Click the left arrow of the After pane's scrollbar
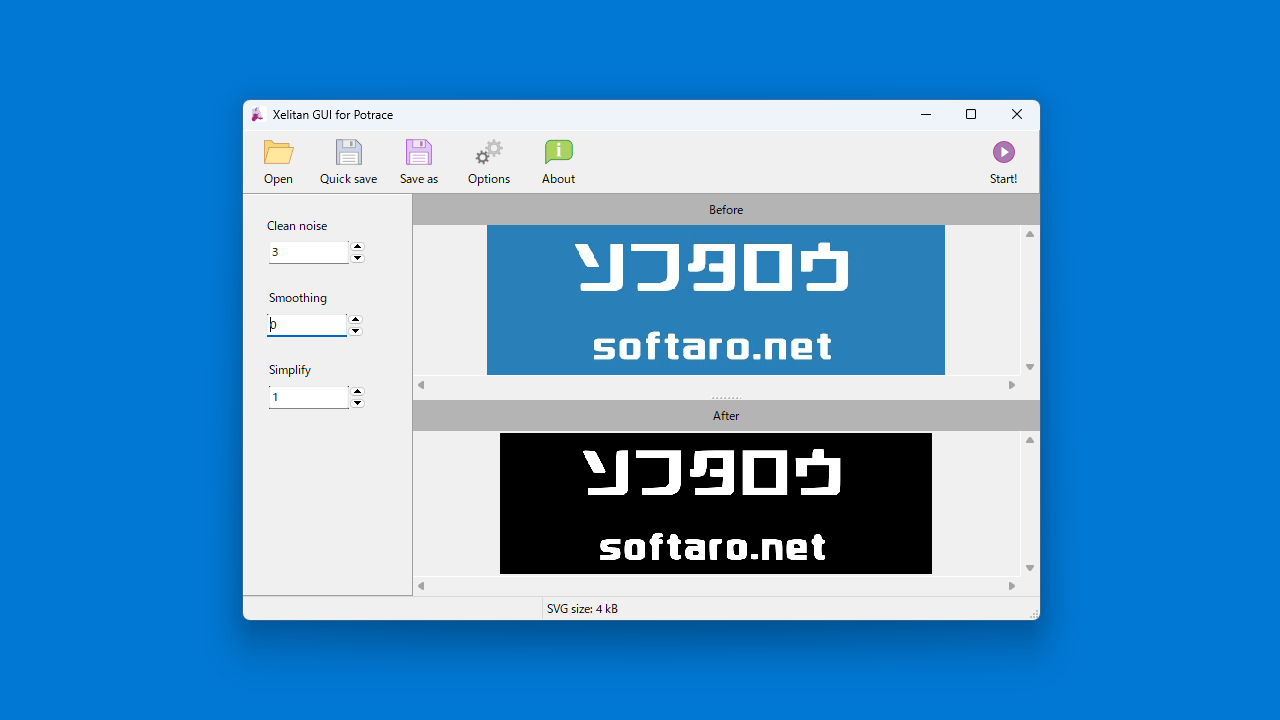1280x720 pixels. point(421,586)
